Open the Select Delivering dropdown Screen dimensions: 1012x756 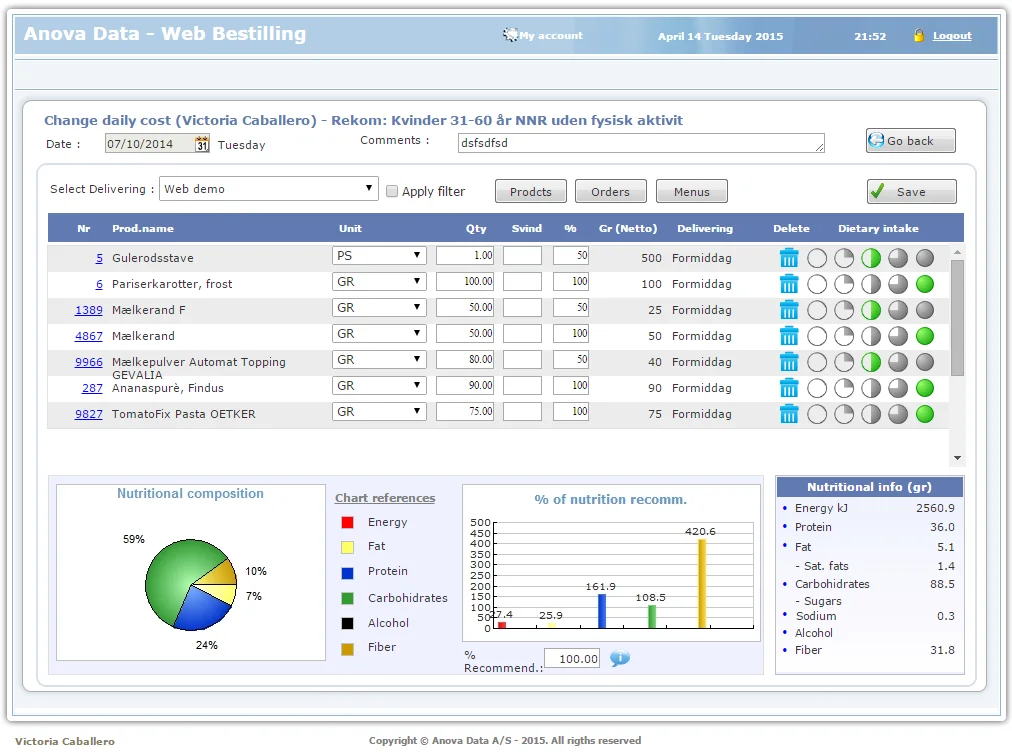269,189
